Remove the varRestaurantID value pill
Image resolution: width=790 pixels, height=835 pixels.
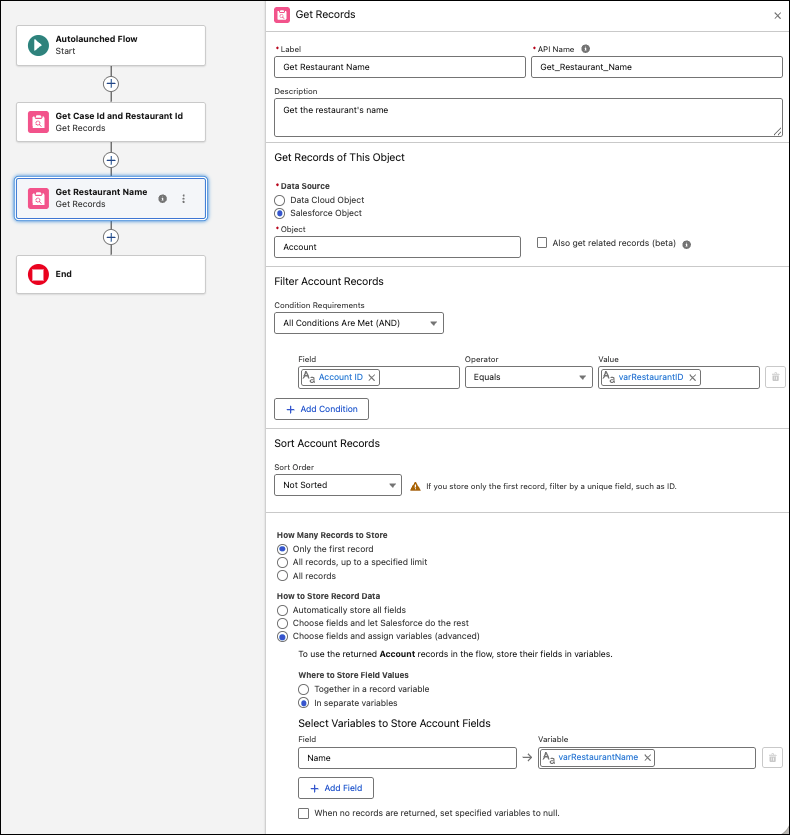(x=692, y=377)
